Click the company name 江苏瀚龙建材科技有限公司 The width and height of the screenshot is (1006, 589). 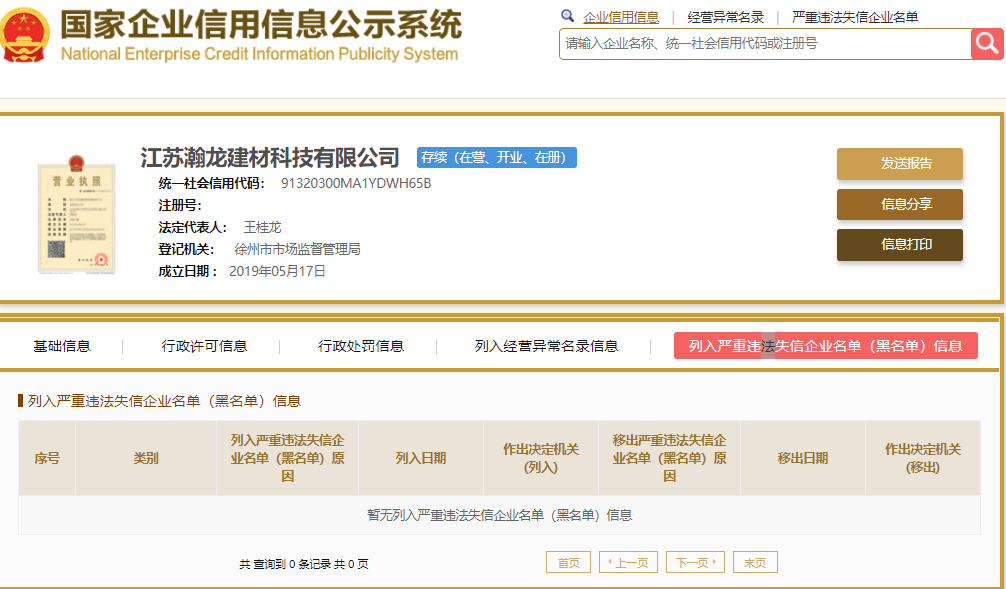(x=270, y=157)
